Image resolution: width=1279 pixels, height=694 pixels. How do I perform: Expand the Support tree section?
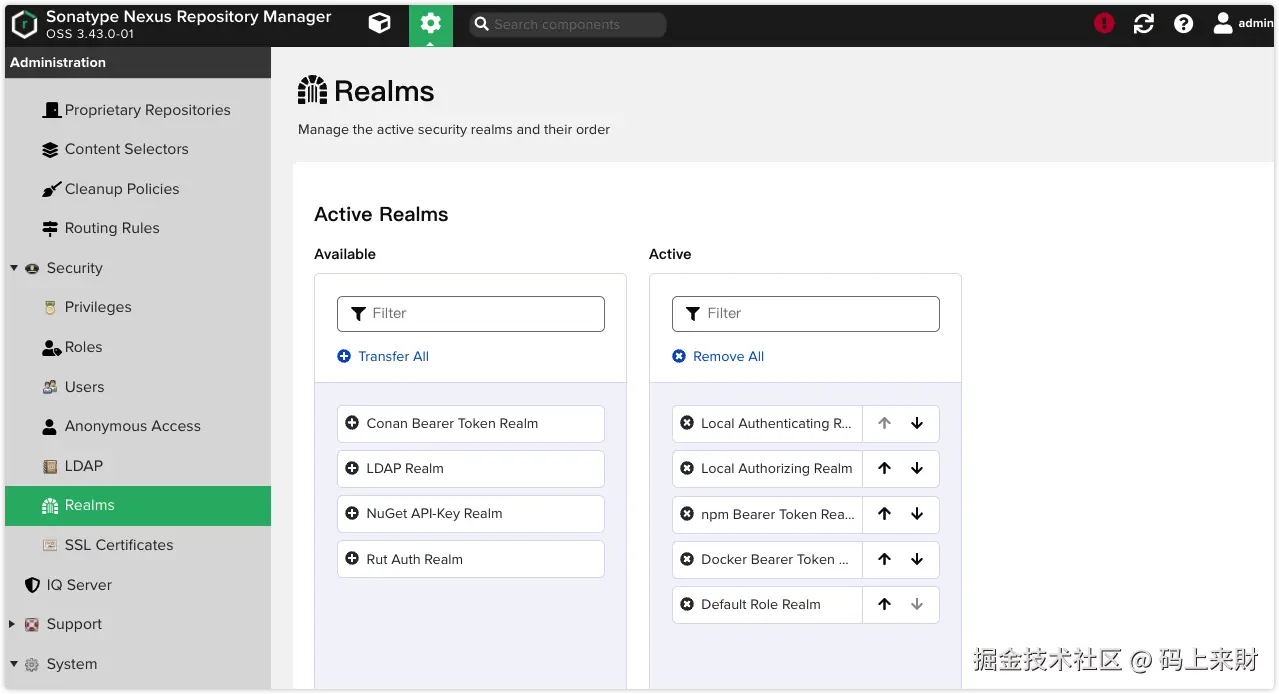(13, 624)
